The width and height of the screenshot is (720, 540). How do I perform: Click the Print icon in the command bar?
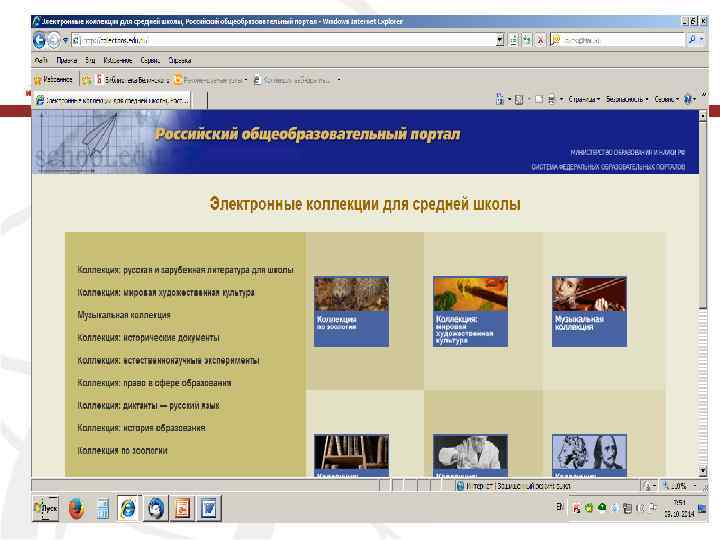(x=551, y=99)
